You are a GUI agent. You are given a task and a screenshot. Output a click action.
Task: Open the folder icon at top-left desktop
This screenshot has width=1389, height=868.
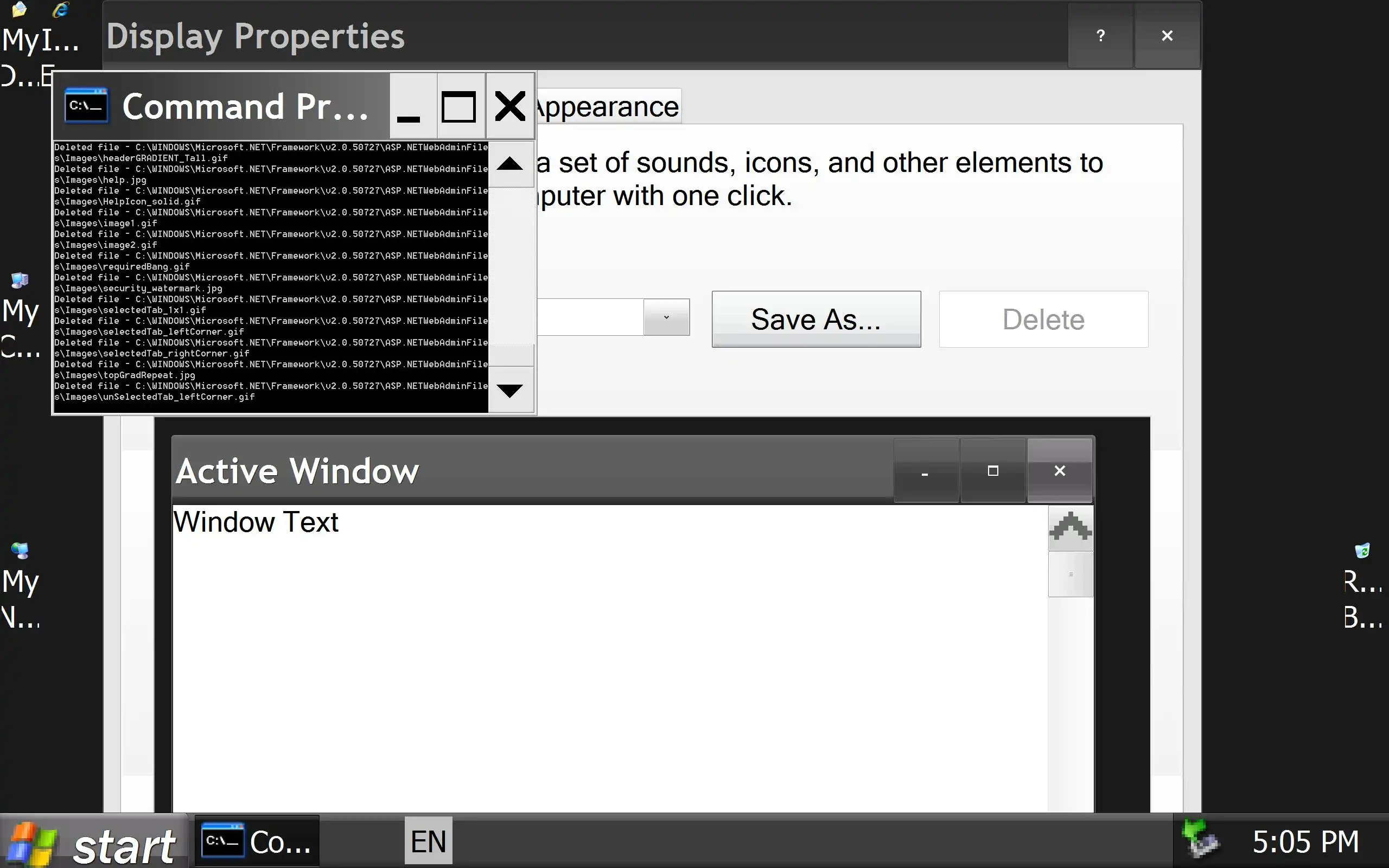point(20,10)
